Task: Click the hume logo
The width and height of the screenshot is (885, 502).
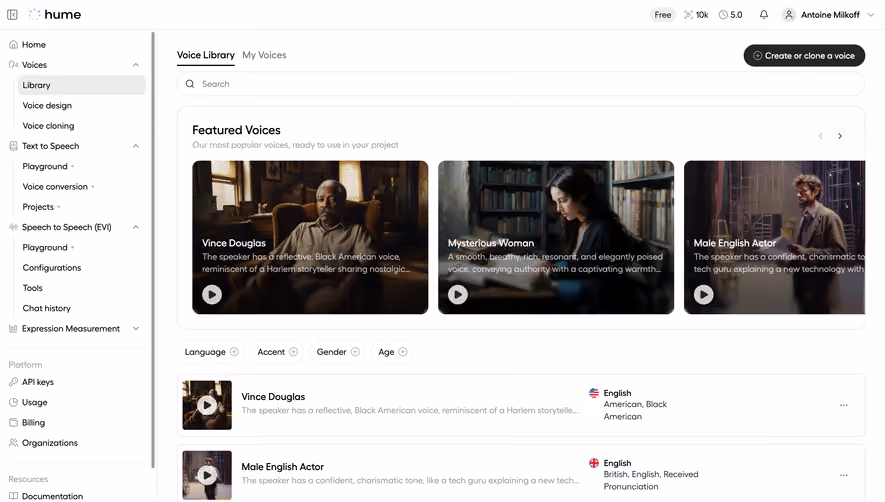Action: (x=55, y=15)
